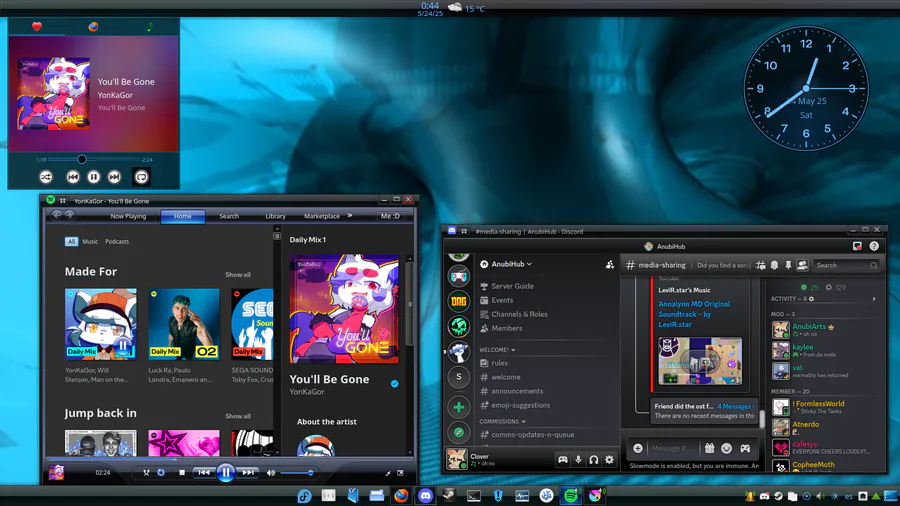Mute the microphone in Discord
The width and height of the screenshot is (900, 506).
[578, 460]
